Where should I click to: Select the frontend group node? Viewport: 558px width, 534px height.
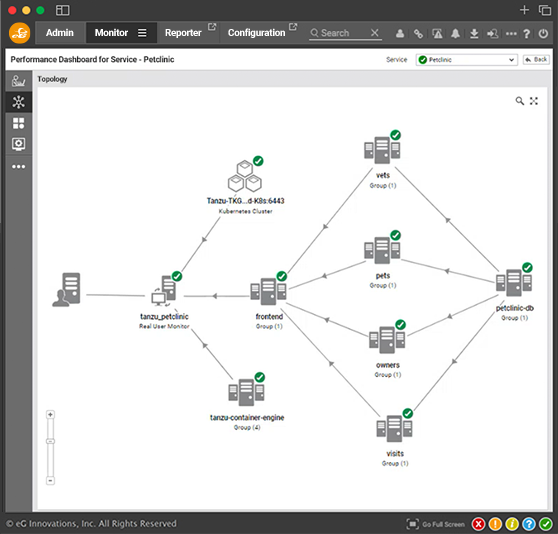pos(268,290)
